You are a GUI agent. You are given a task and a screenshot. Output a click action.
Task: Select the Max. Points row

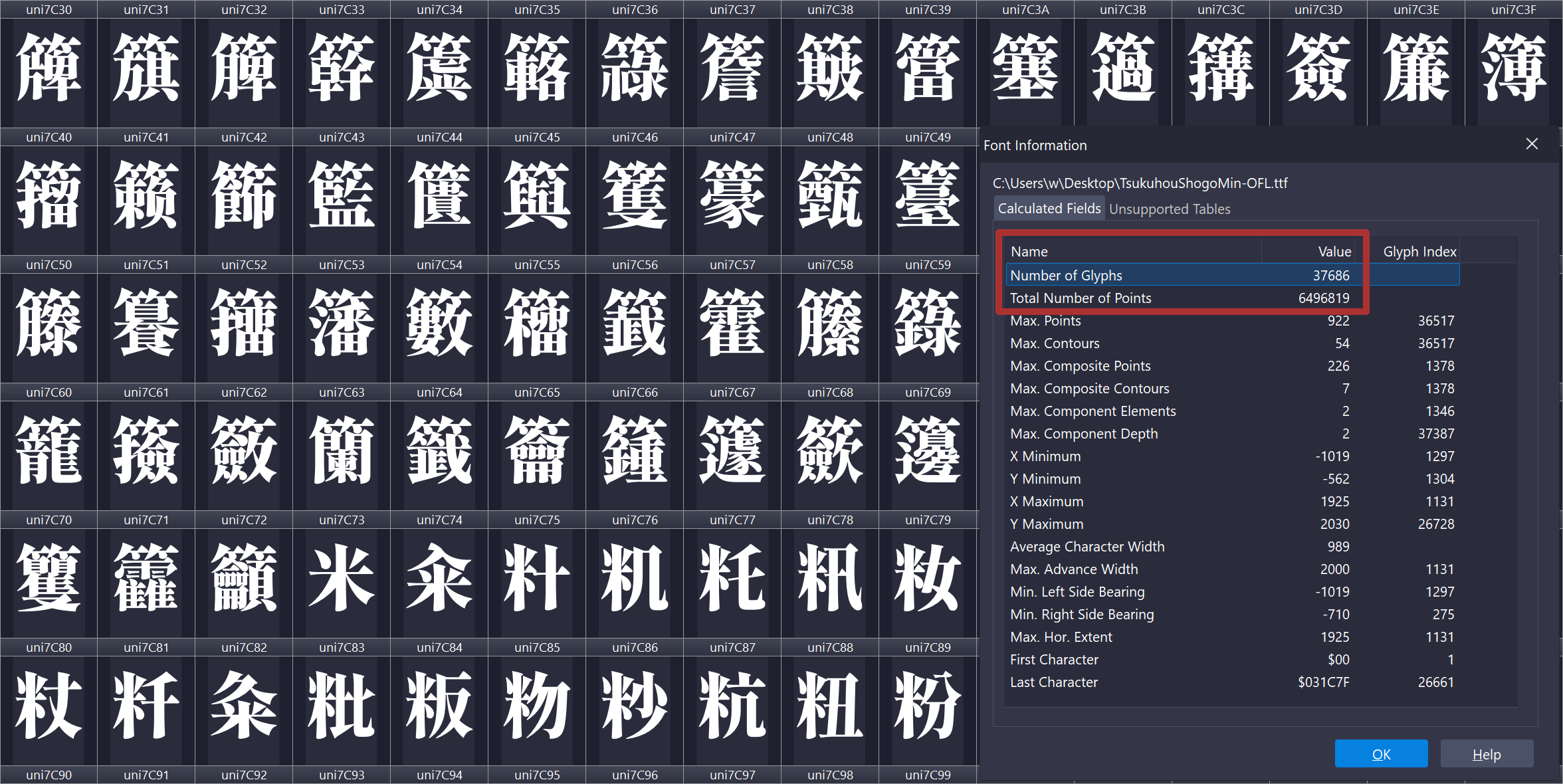pos(1233,320)
